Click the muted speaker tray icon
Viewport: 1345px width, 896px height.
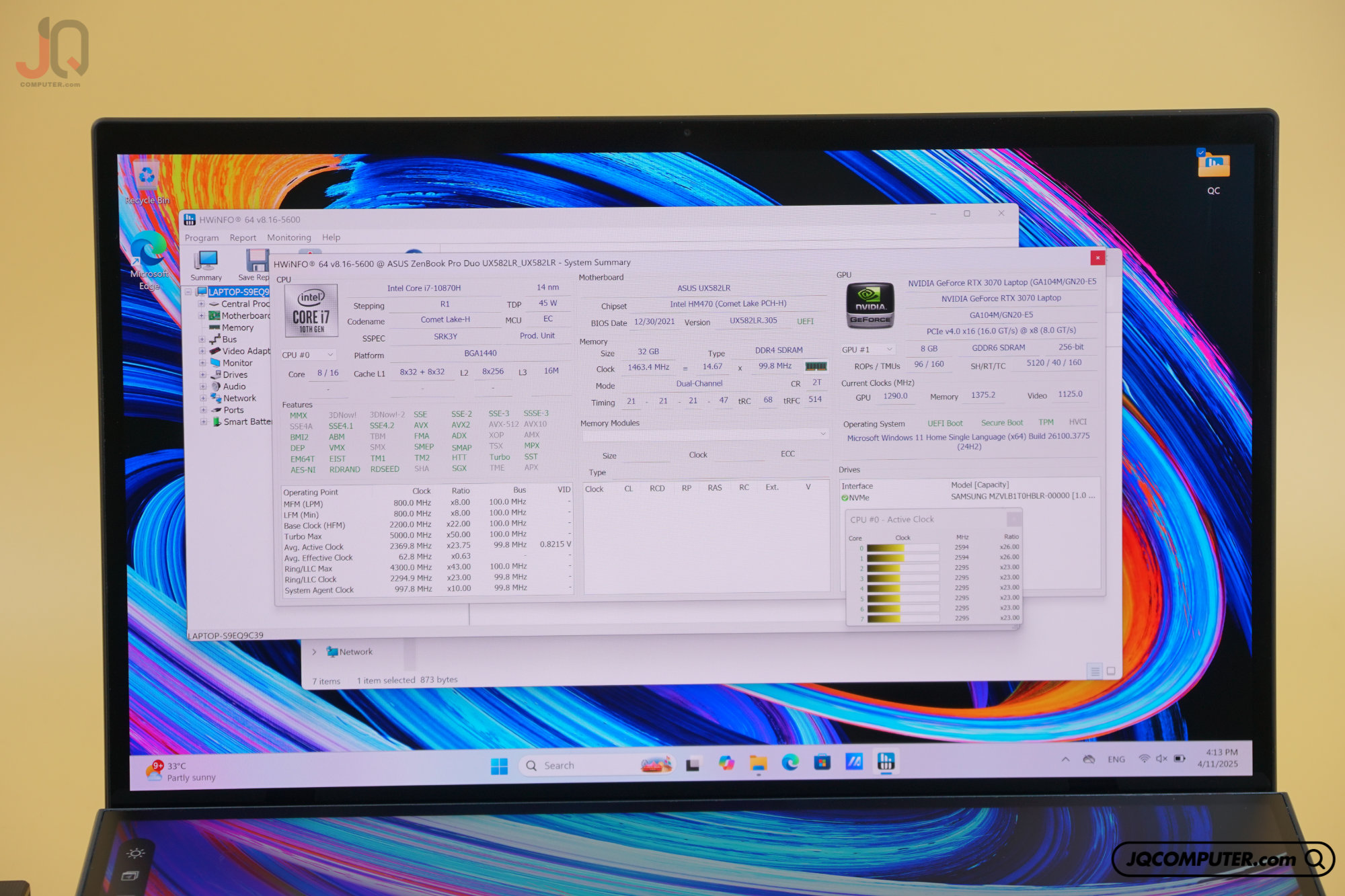tap(1161, 758)
